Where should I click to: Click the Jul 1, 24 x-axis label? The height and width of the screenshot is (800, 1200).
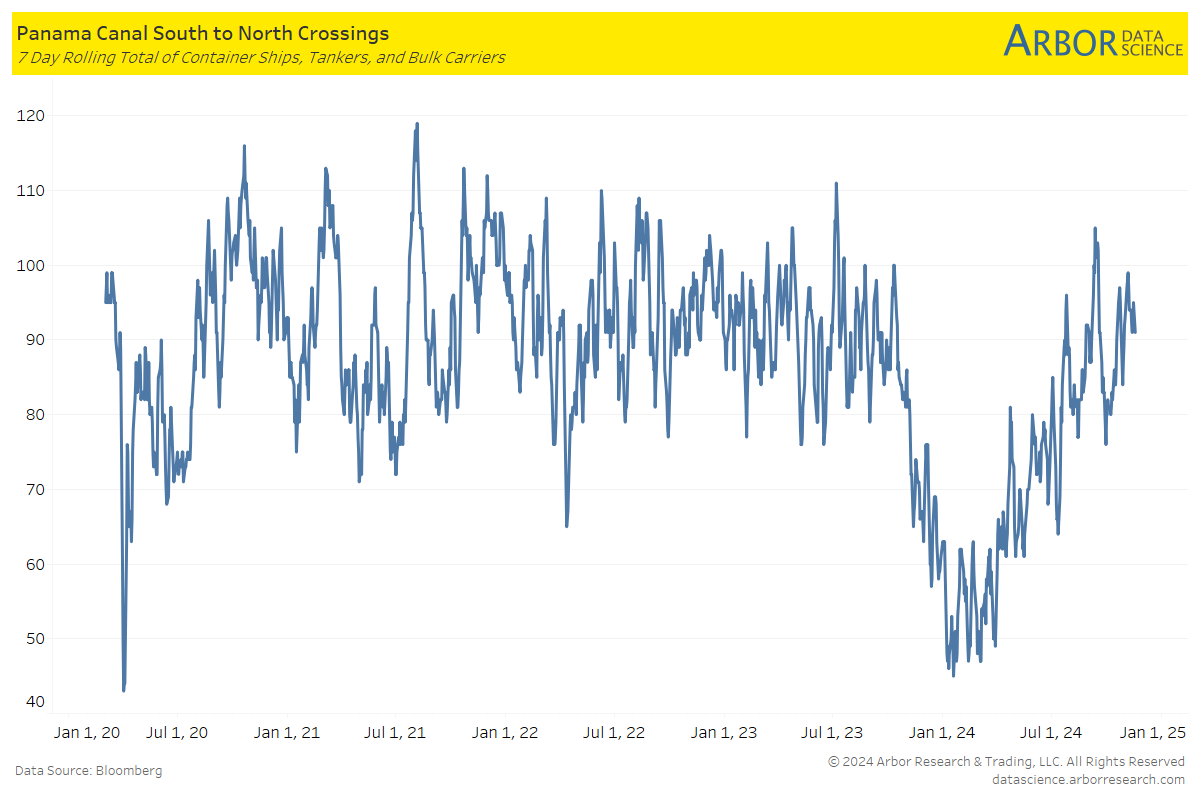1050,733
